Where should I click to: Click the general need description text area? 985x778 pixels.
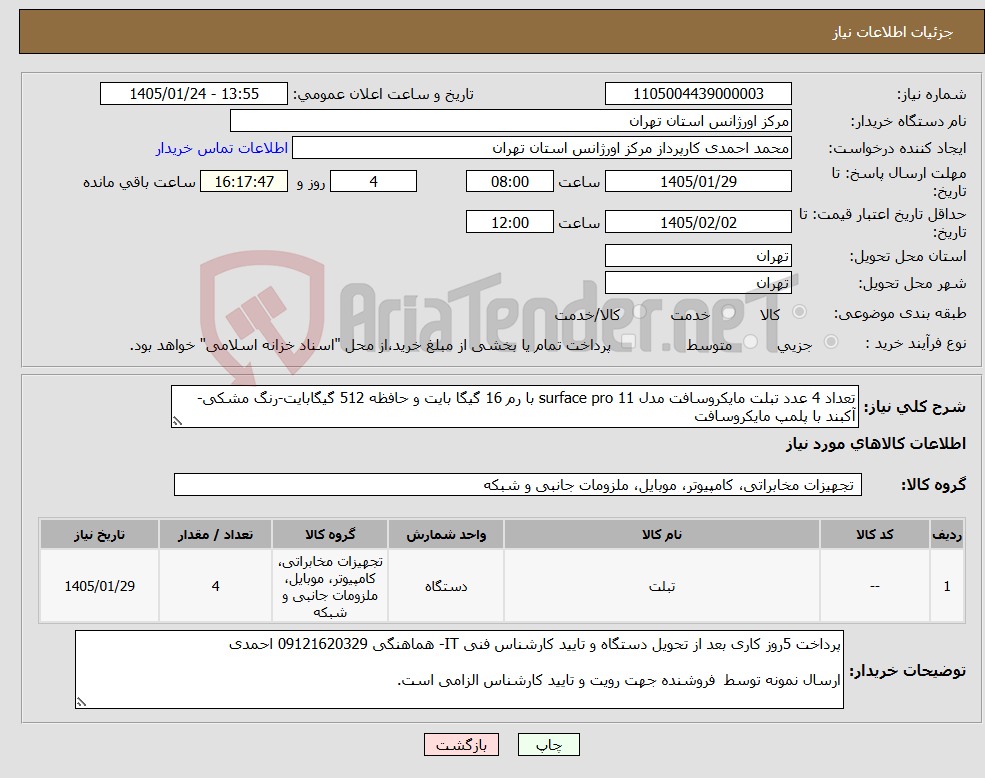pos(514,407)
